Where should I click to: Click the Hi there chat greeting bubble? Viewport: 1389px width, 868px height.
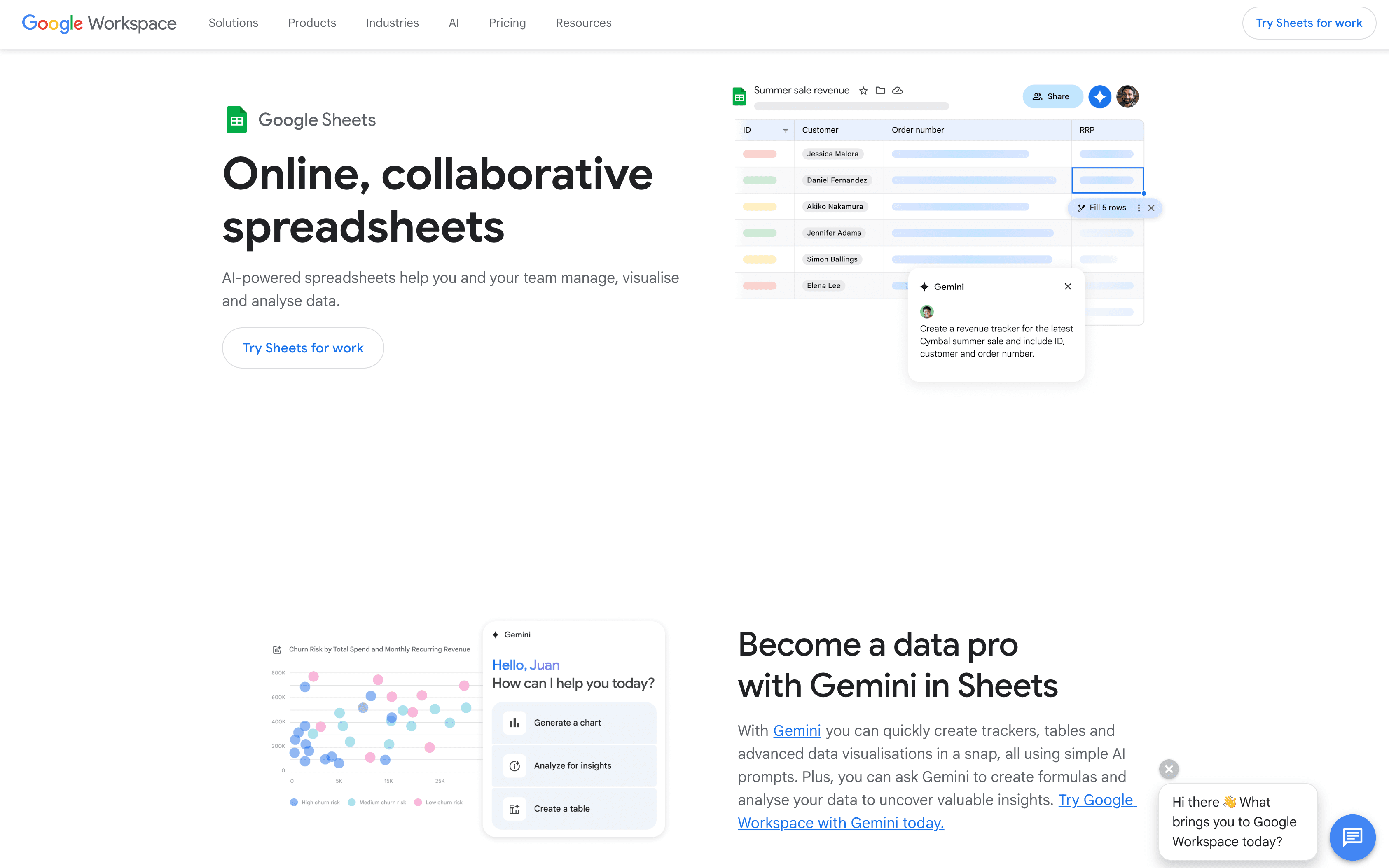click(1237, 822)
